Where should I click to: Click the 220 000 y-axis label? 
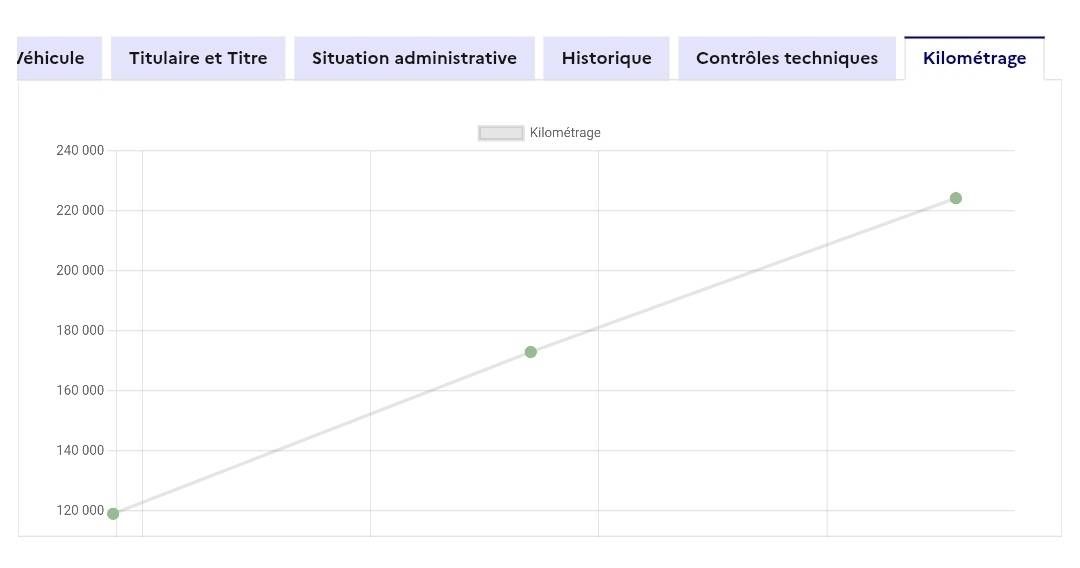[x=80, y=211]
